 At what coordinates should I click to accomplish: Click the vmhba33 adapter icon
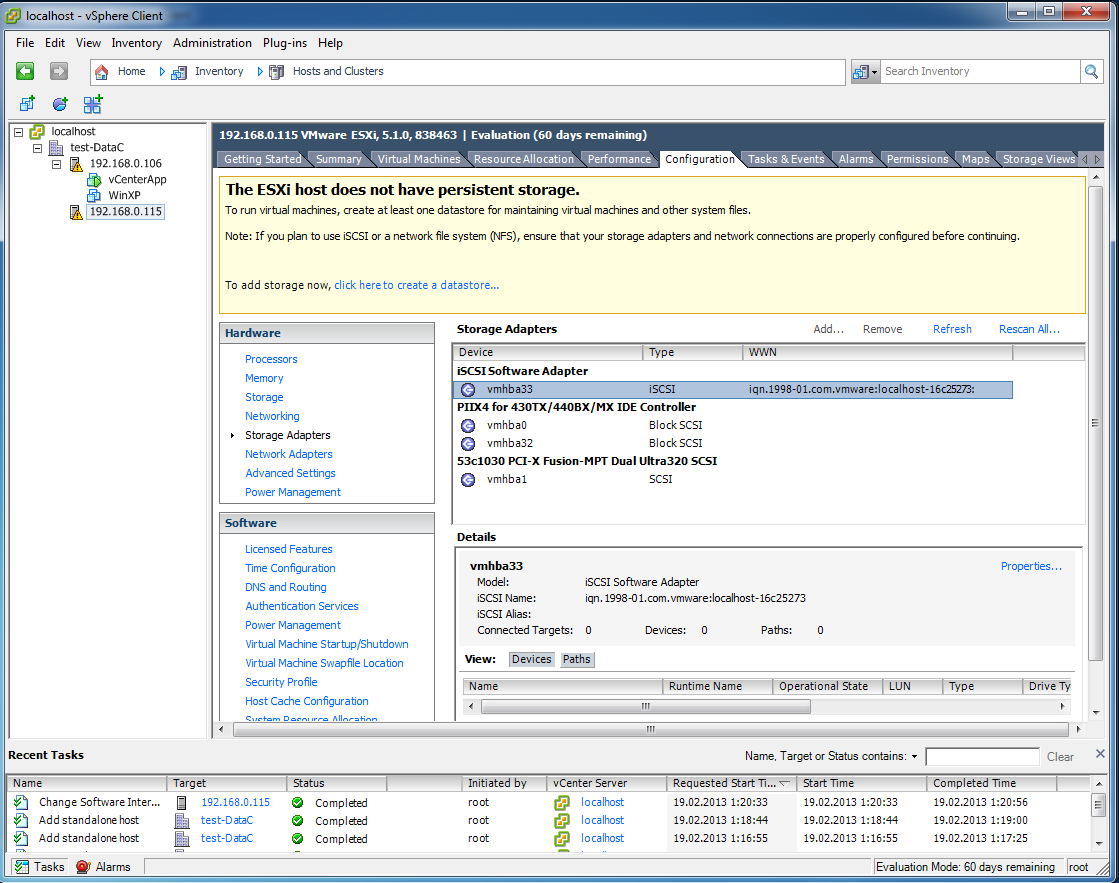(x=468, y=390)
